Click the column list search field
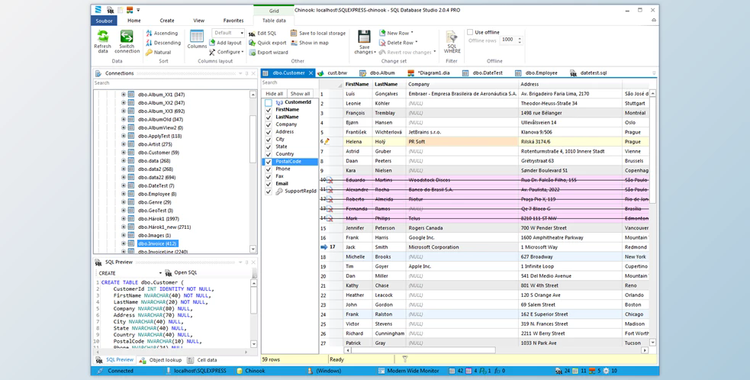The width and height of the screenshot is (750, 380). [x=289, y=82]
